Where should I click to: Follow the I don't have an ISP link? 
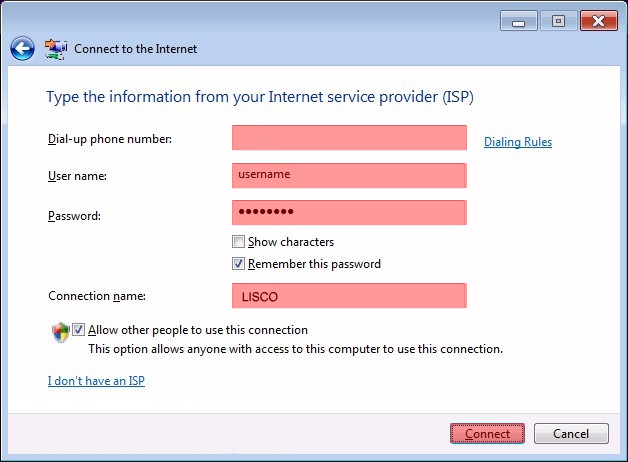coord(96,381)
